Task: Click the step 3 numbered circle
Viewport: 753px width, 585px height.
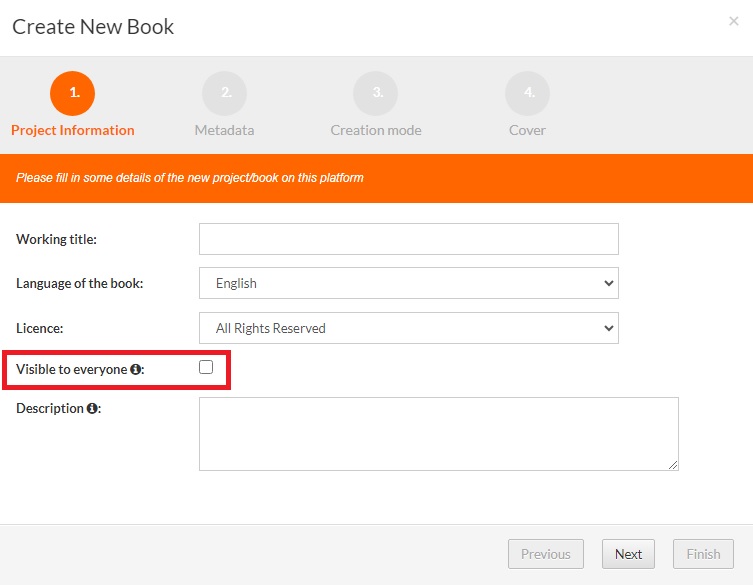Action: coord(376,93)
